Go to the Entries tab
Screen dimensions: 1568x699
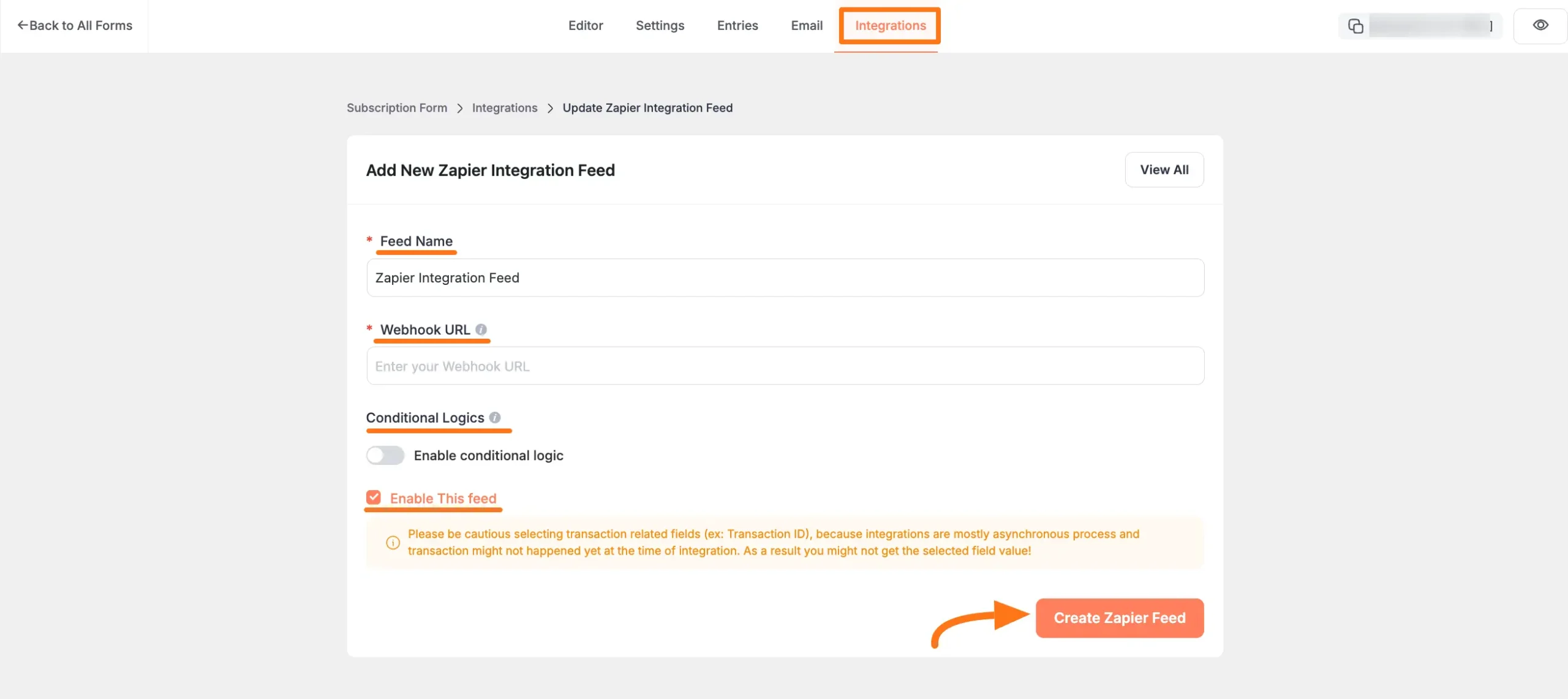(x=737, y=25)
